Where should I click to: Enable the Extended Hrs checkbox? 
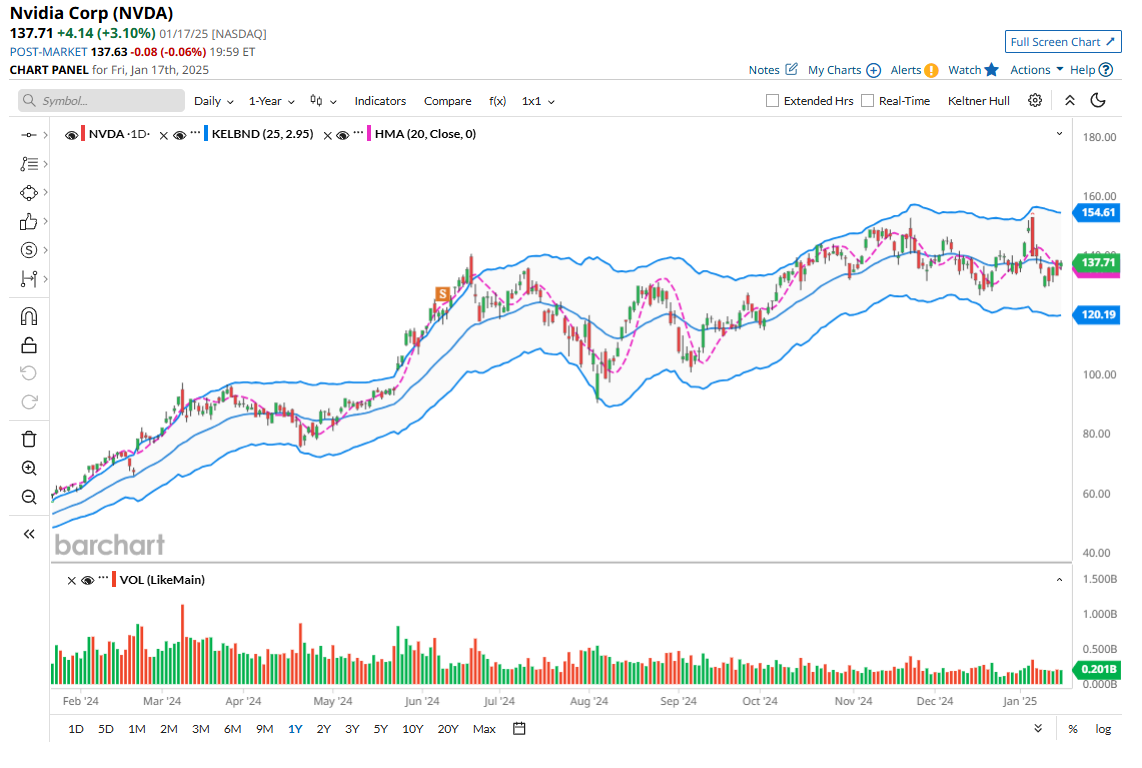(x=772, y=101)
